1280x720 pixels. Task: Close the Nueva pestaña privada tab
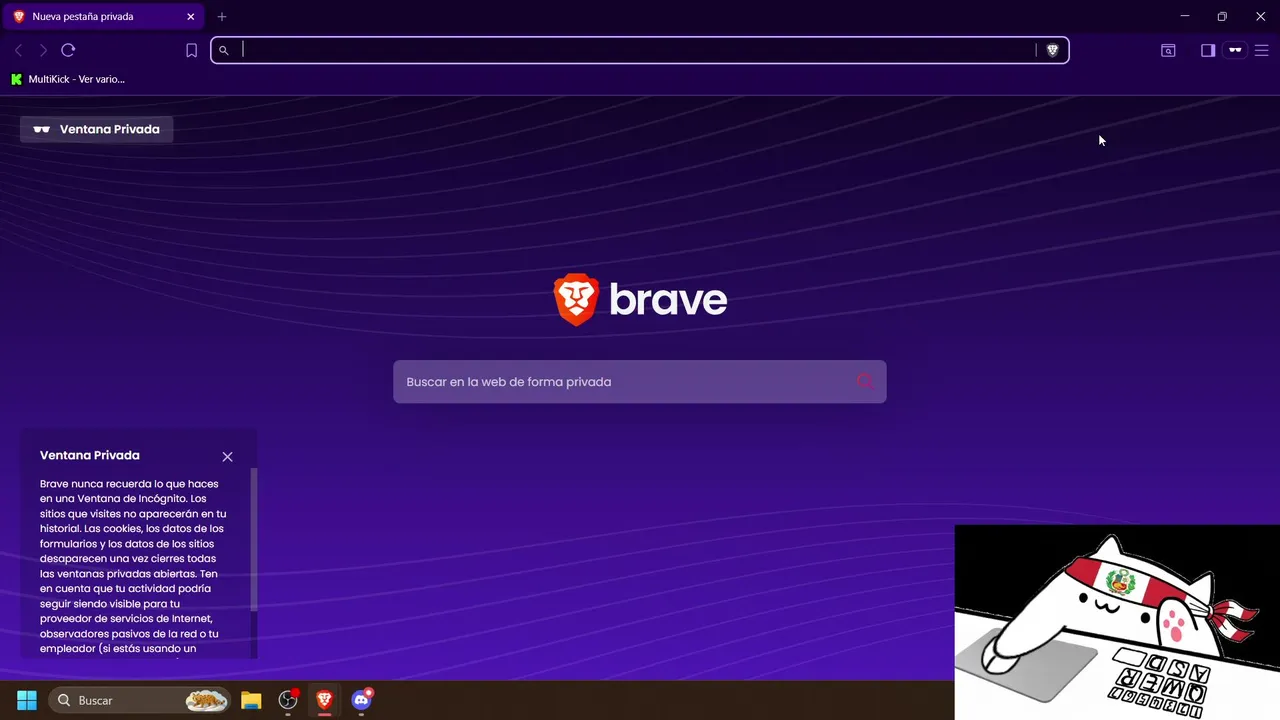tap(191, 17)
